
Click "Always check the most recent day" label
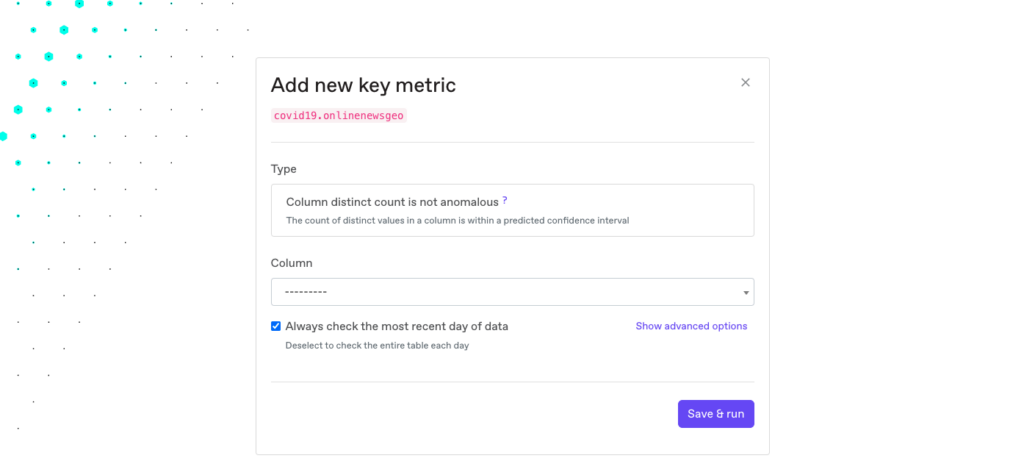click(x=397, y=326)
